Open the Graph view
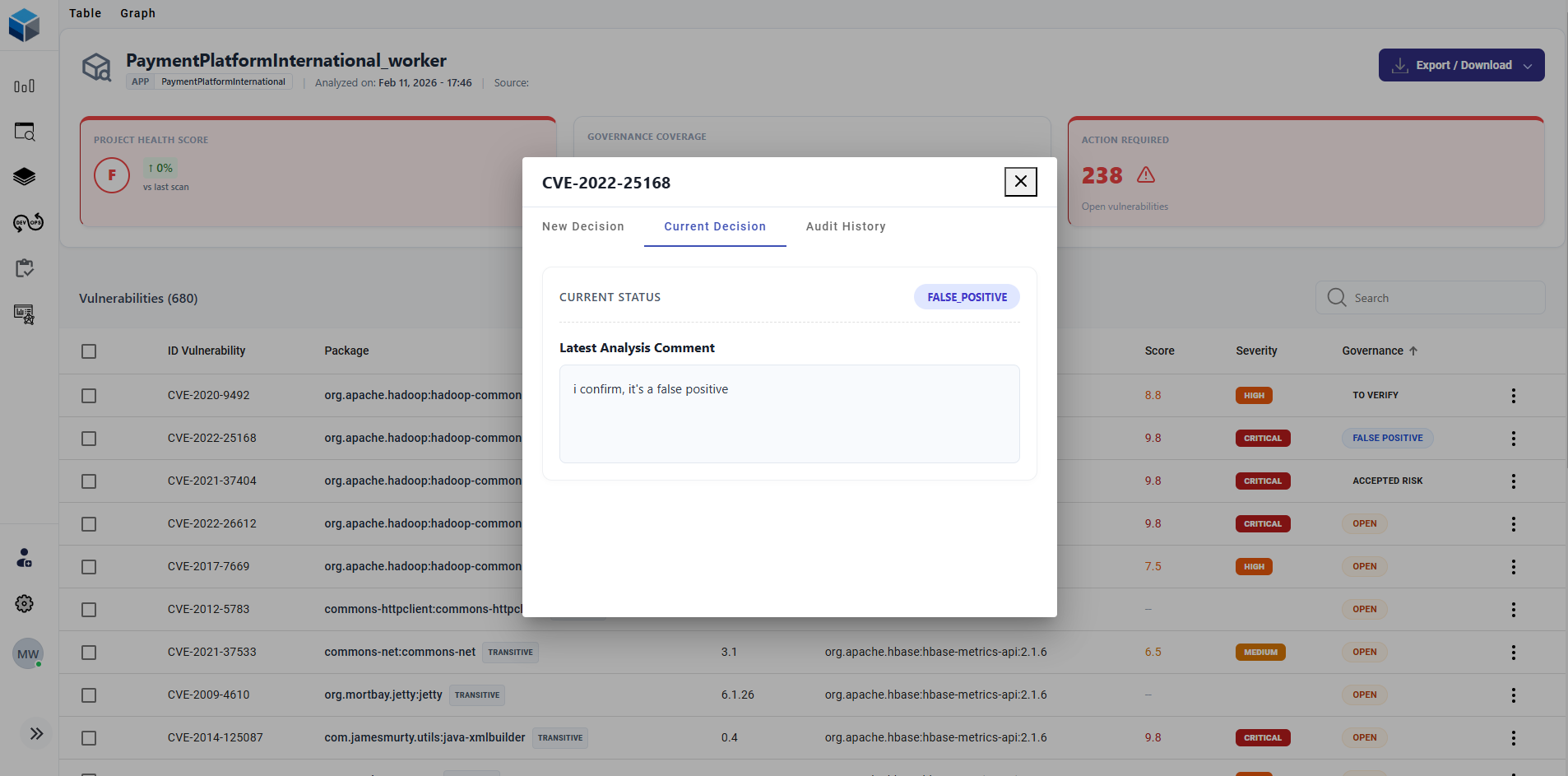The height and width of the screenshot is (776, 1568). point(137,13)
